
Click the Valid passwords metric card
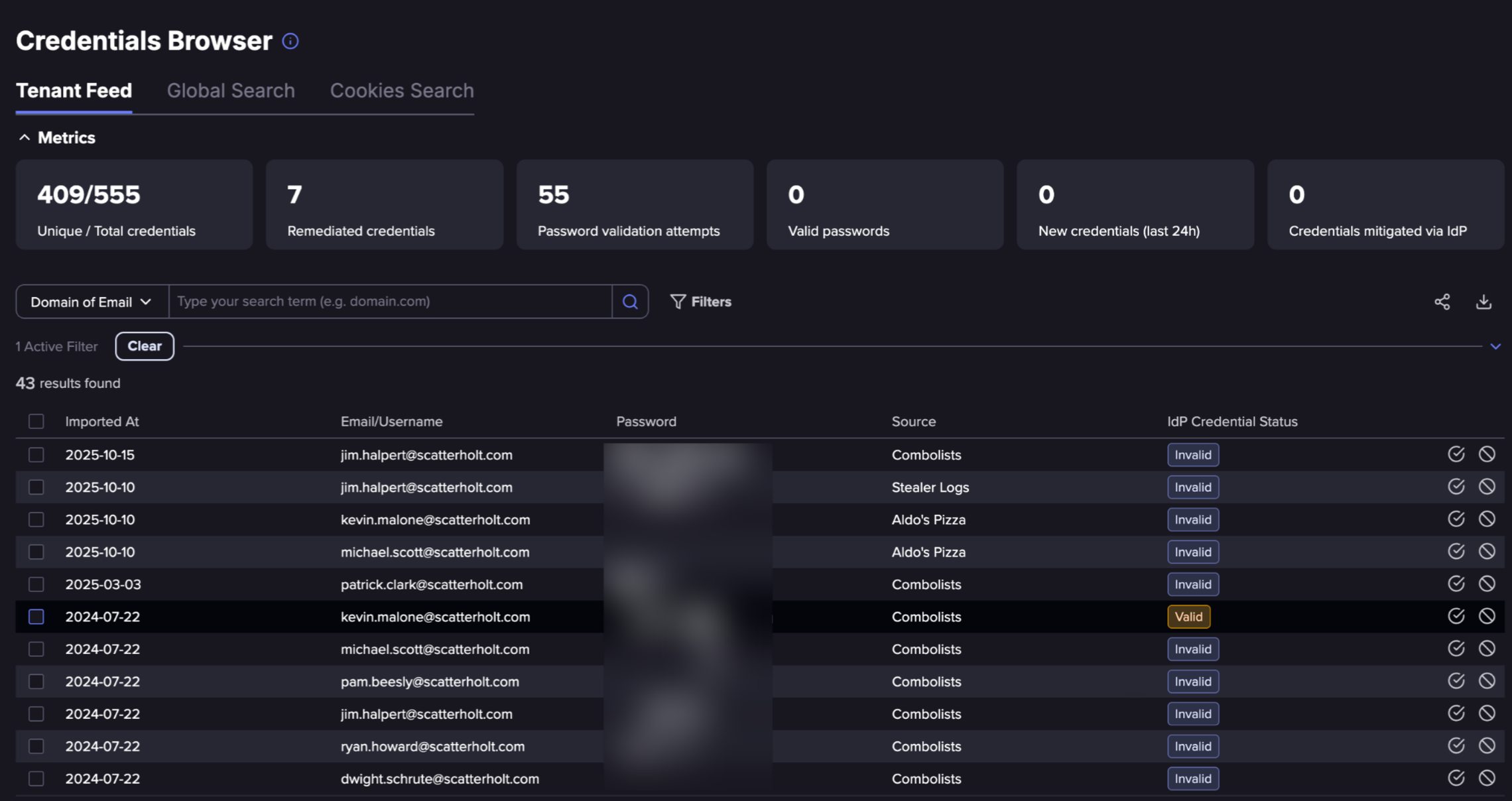pos(885,204)
